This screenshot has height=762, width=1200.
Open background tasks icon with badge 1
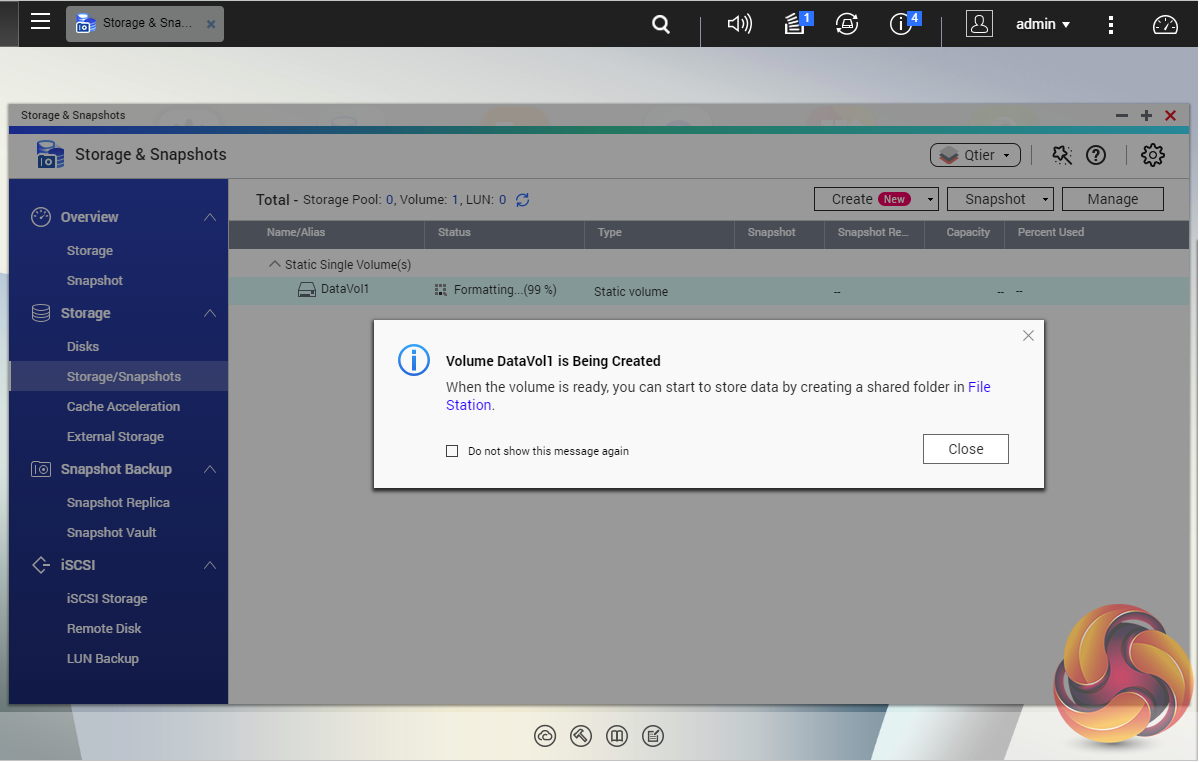click(x=796, y=24)
